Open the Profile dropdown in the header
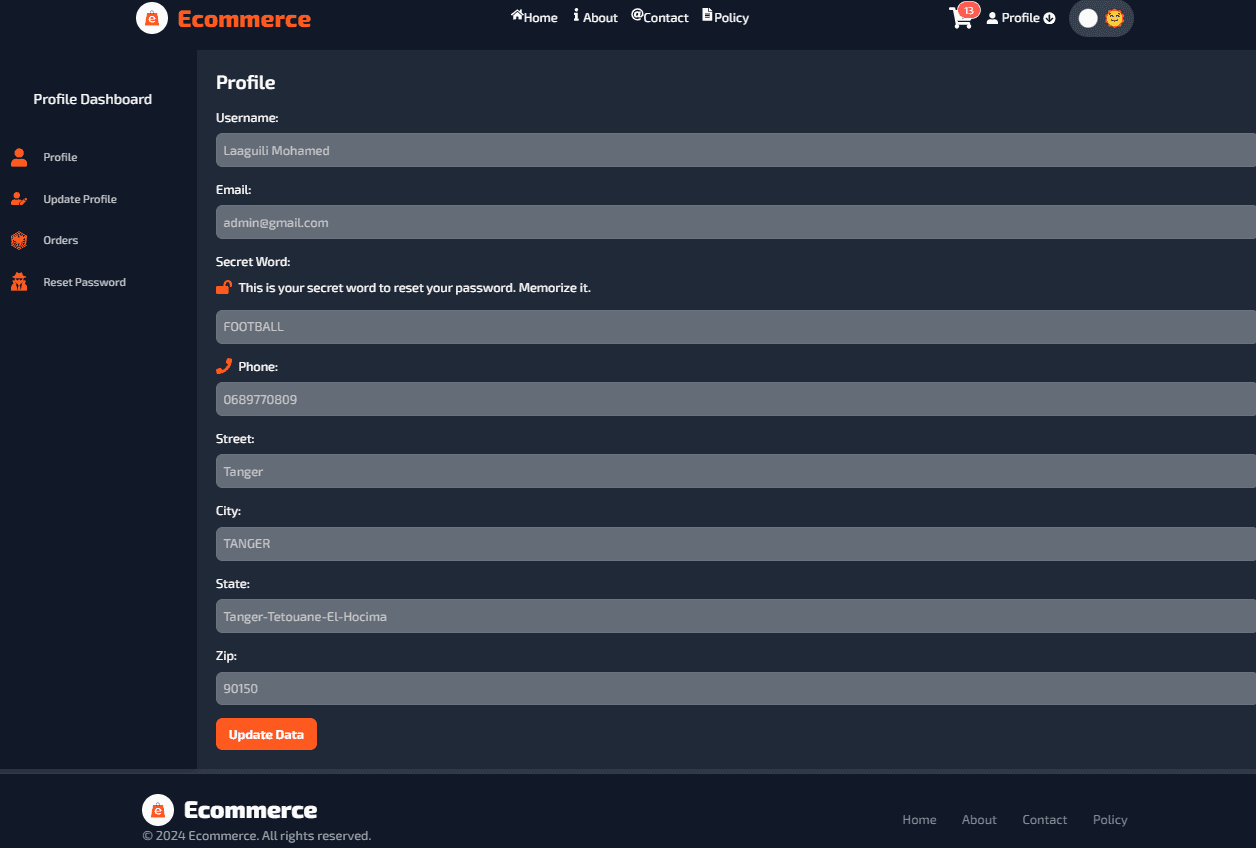Screen dimensions: 1256x848 1020,17
